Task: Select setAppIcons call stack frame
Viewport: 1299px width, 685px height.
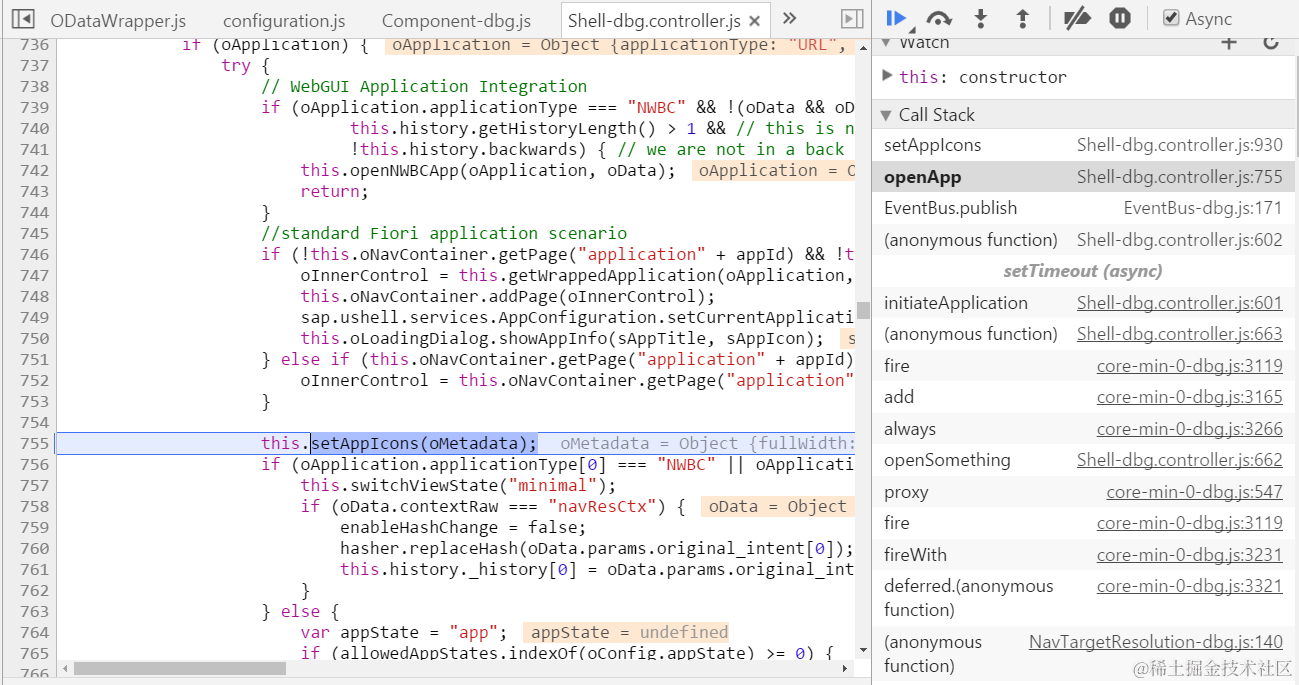Action: pos(1083,145)
